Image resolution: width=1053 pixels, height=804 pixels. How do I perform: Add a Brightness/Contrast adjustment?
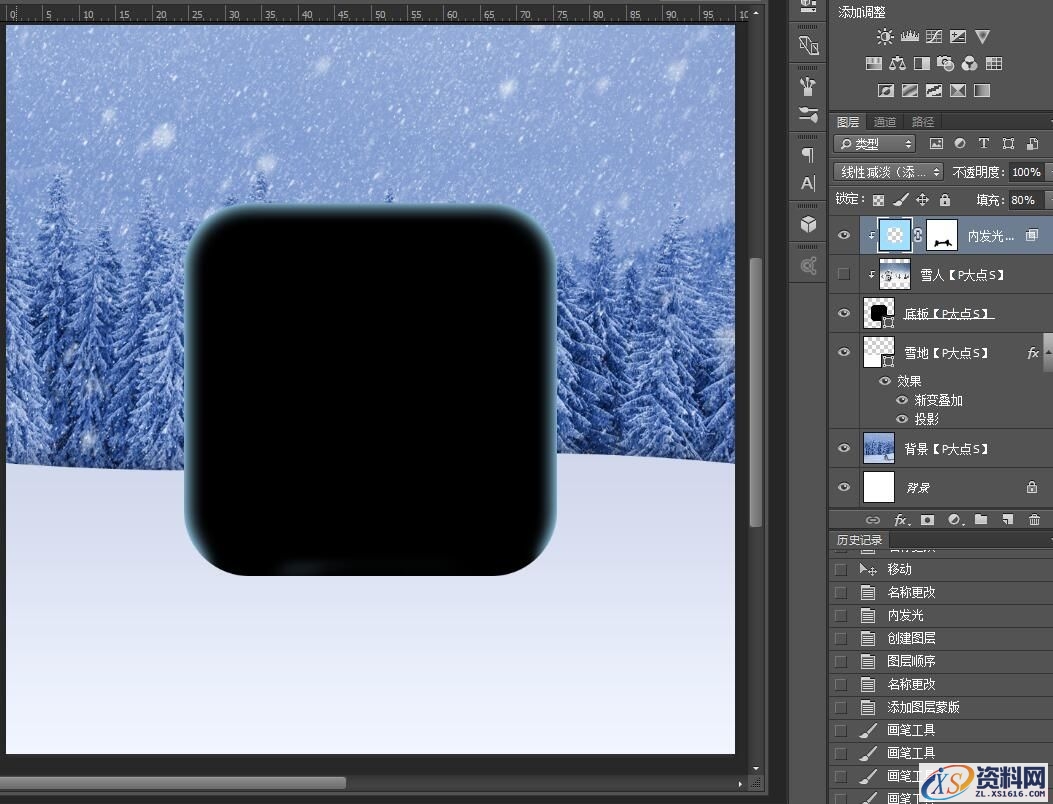[885, 37]
